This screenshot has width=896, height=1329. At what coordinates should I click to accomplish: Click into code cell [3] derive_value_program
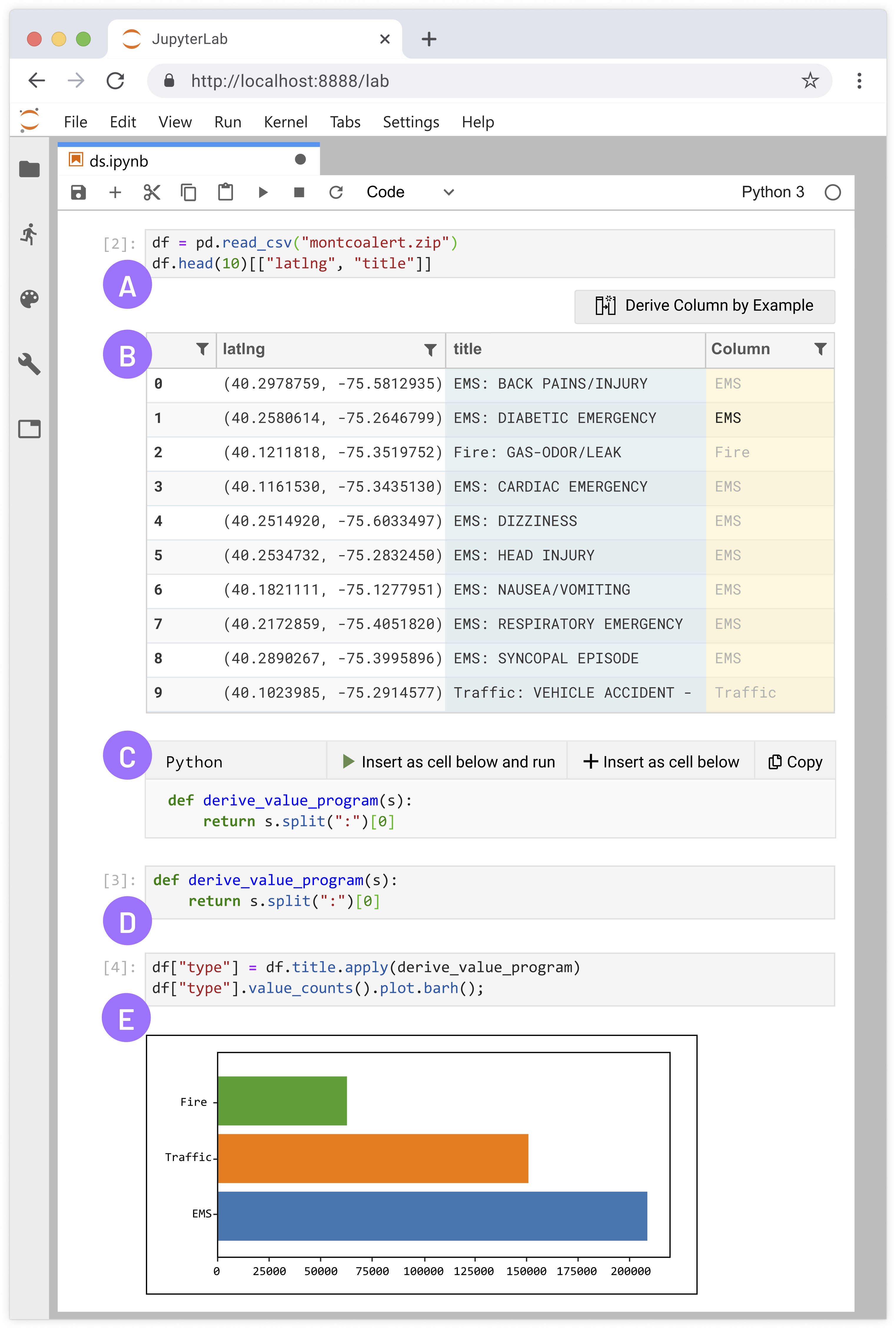tap(490, 892)
